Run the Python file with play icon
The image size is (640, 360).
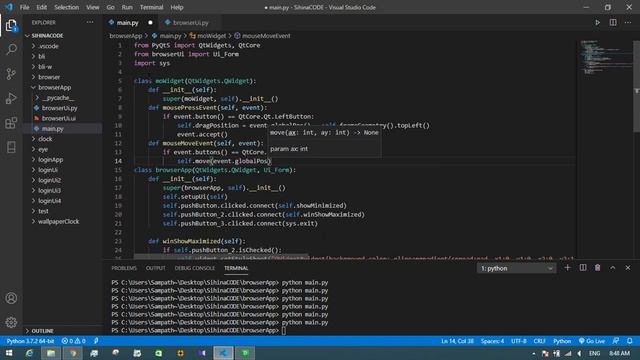coord(598,22)
